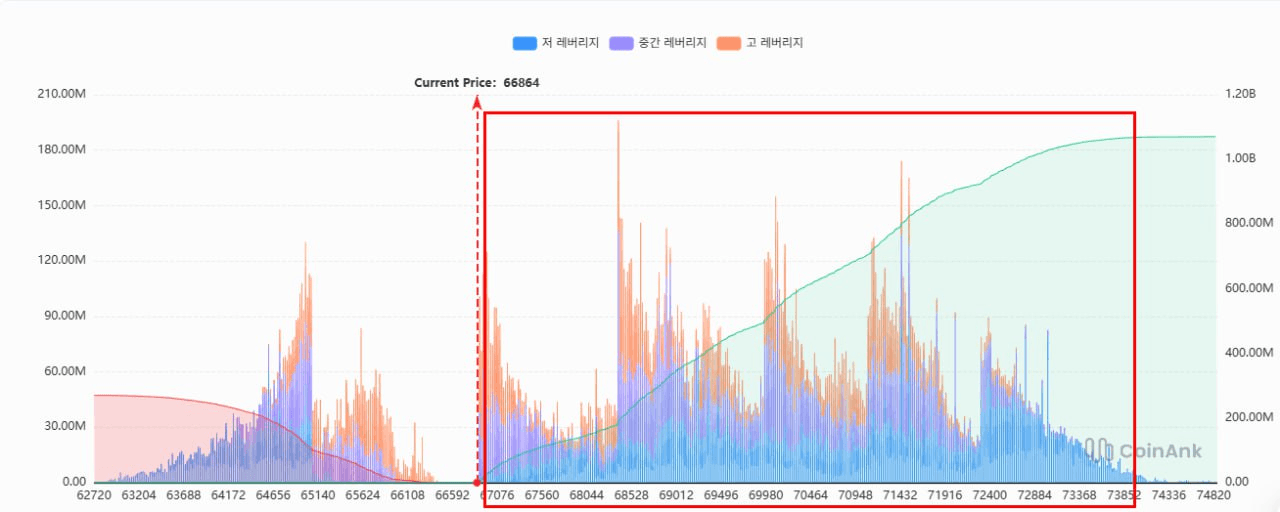This screenshot has width=1280, height=512.
Task: Click the red arrowhead atop the price line
Action: (x=477, y=102)
